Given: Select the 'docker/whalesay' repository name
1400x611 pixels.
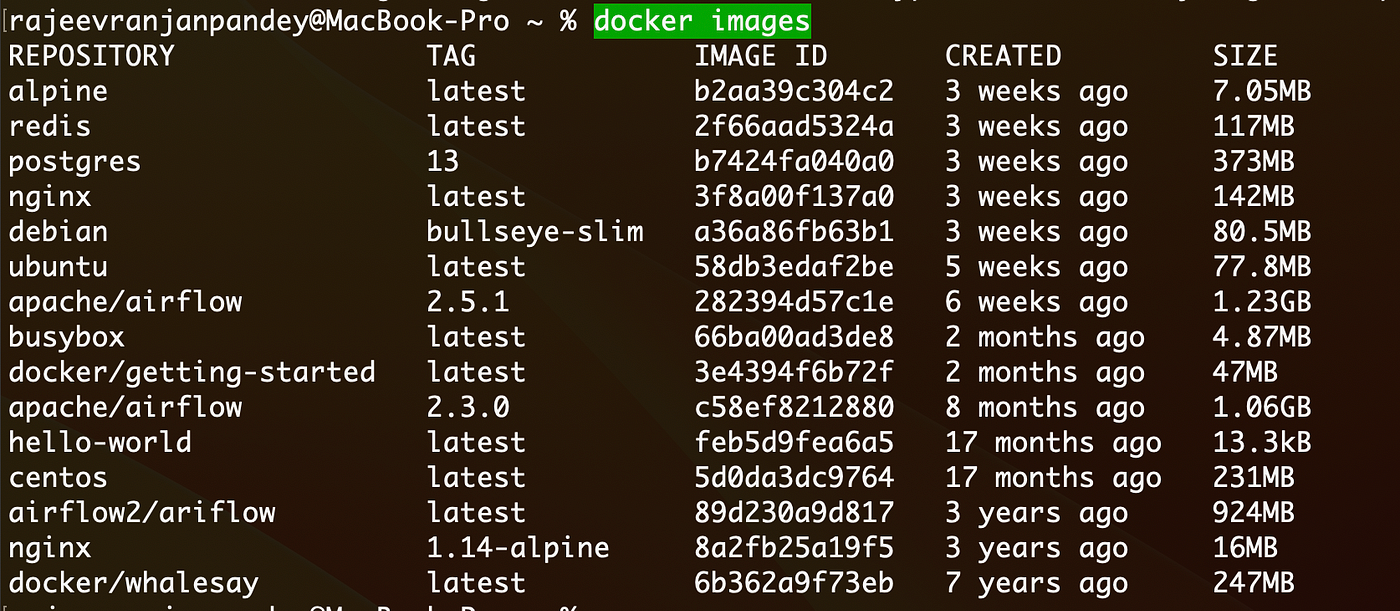Looking at the screenshot, I should point(134,583).
